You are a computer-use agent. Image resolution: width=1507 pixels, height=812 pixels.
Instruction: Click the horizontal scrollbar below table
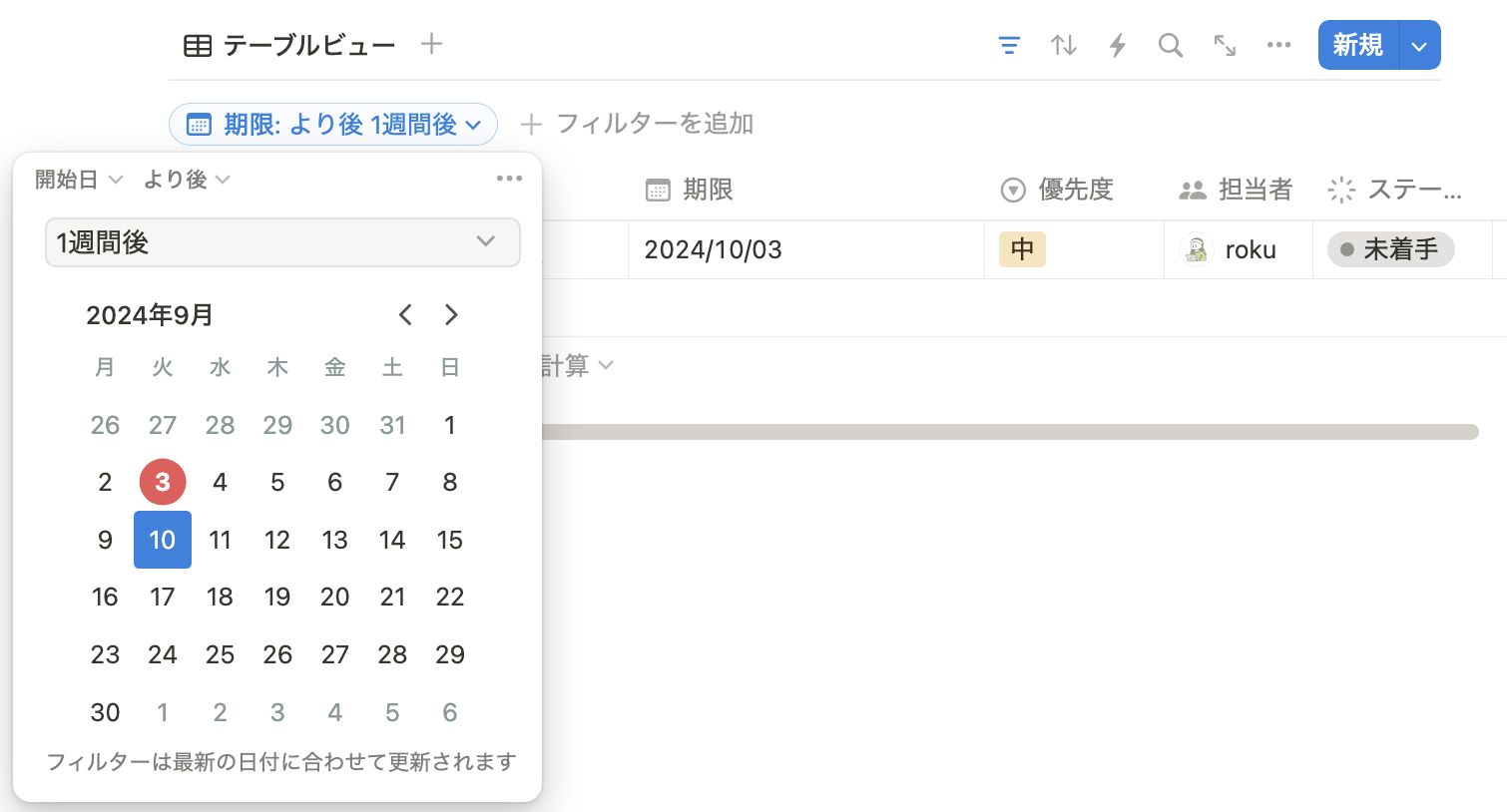click(1009, 432)
